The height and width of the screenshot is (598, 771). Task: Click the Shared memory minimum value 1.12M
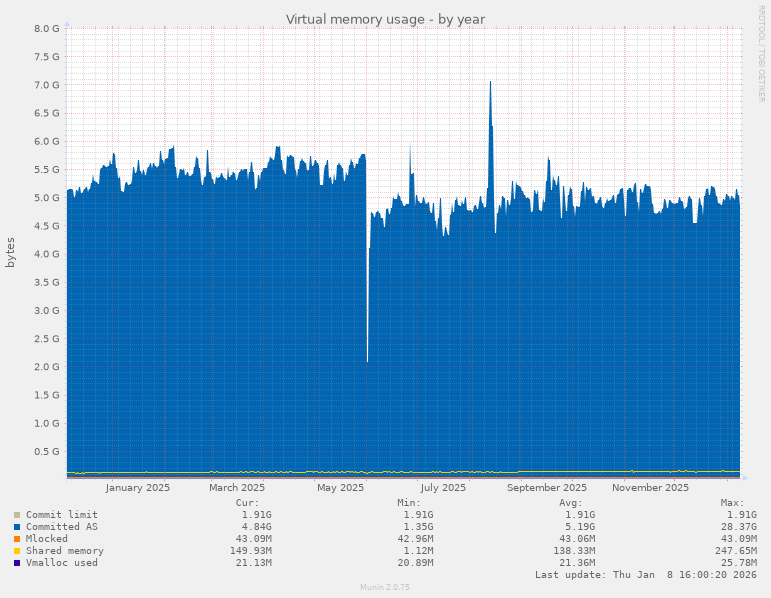point(418,551)
